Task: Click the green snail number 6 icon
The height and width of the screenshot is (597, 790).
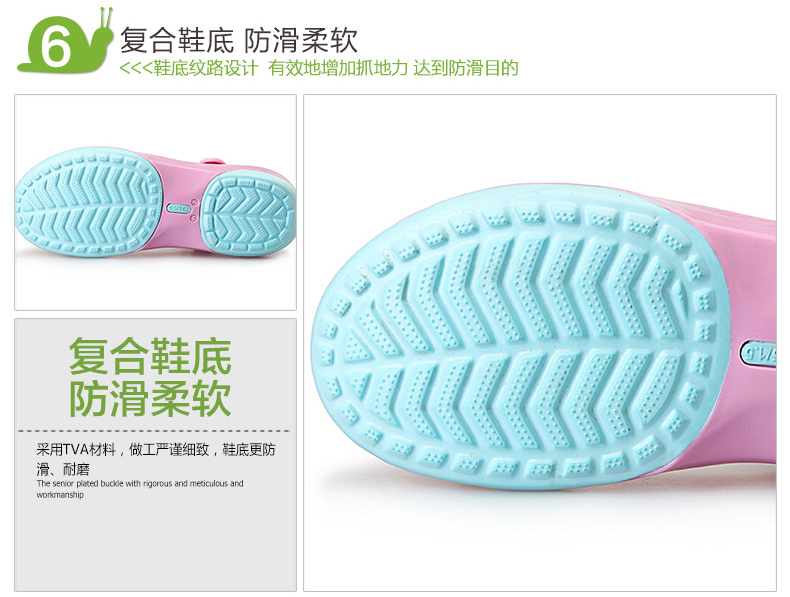Action: [64, 42]
